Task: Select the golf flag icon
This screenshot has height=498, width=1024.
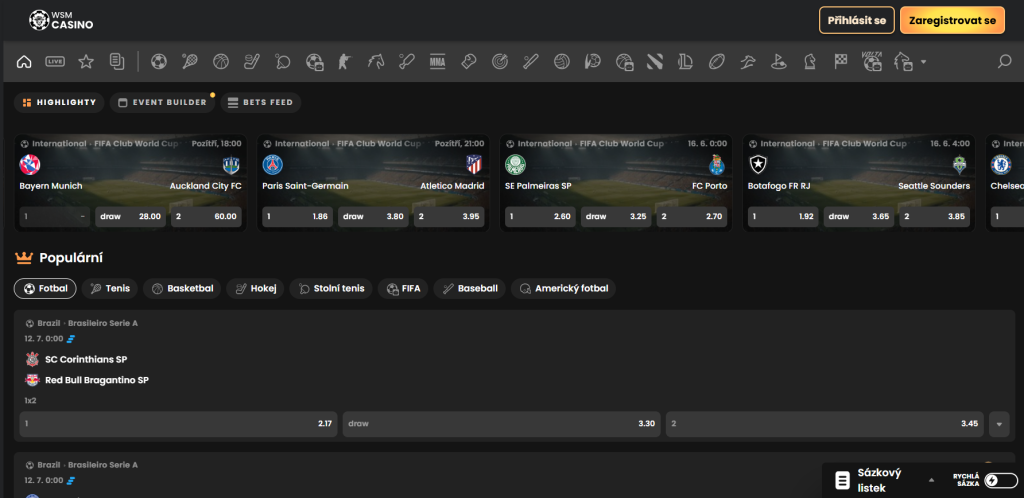Action: [778, 62]
